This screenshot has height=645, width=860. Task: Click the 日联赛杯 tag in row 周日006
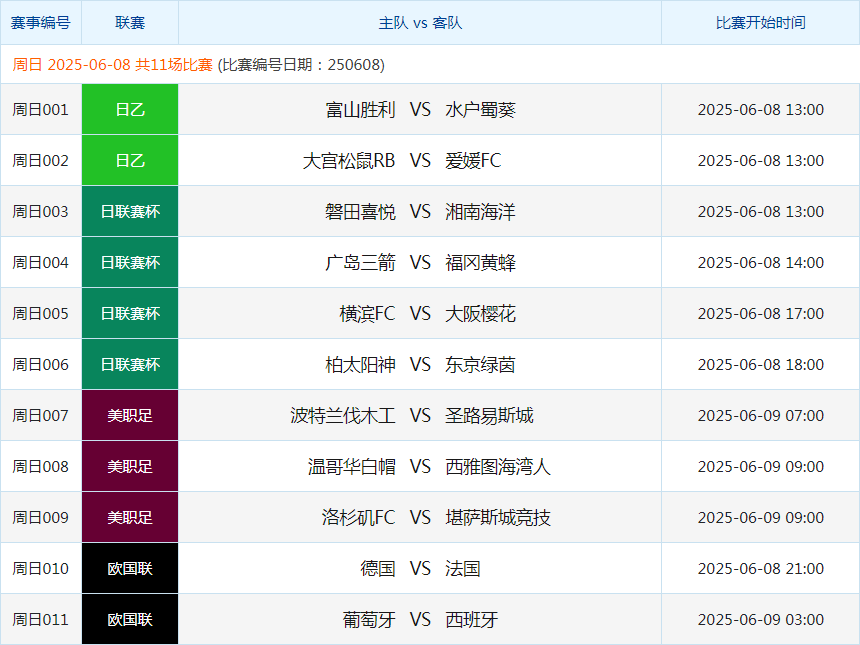130,364
